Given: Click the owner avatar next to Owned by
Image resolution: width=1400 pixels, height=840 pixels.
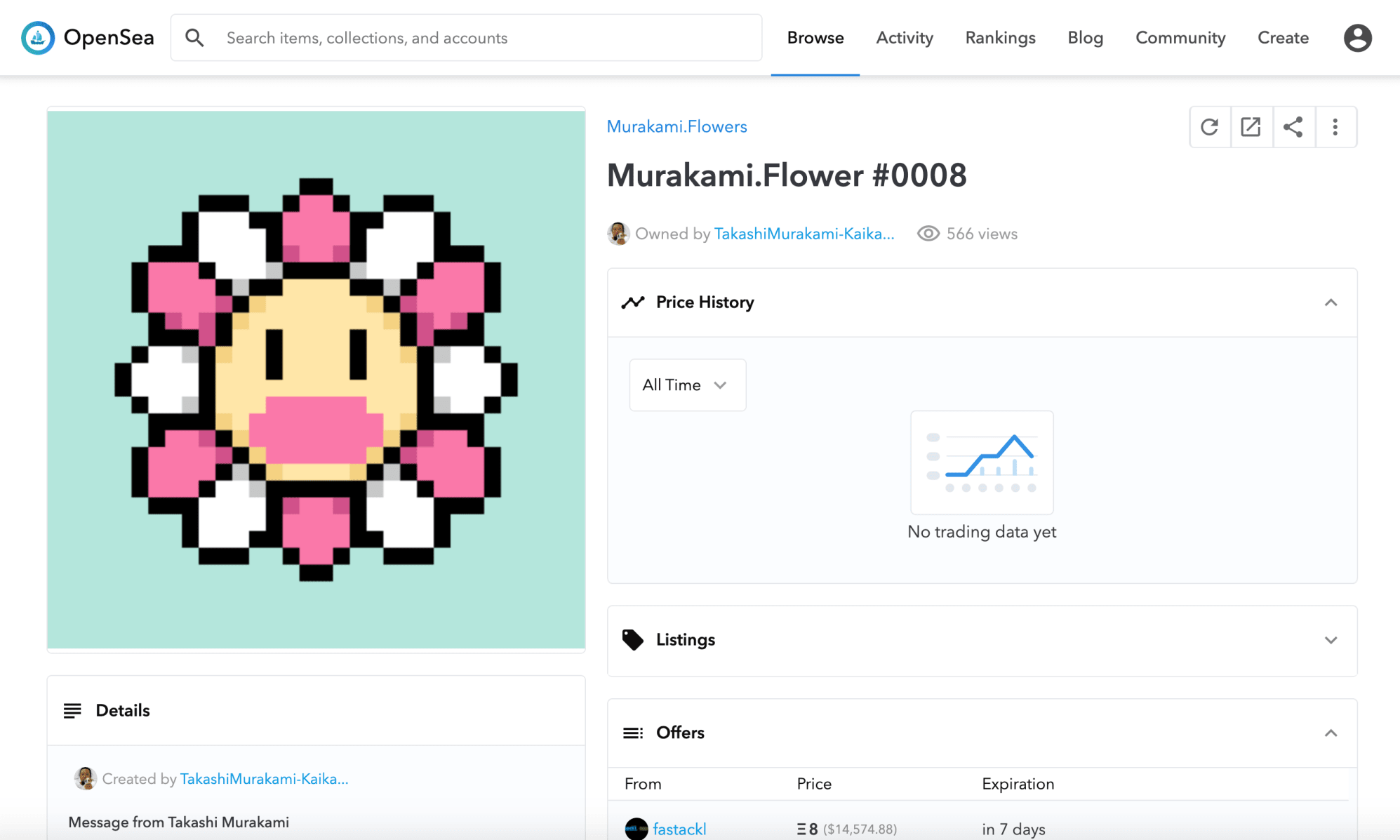Looking at the screenshot, I should click(x=618, y=234).
